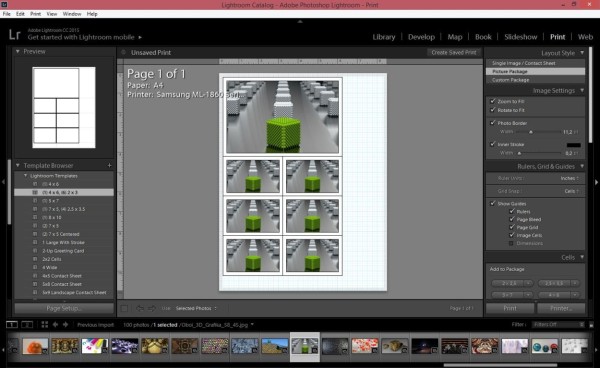Screen dimensions: 600x368
Task: Select the orange fruit thumbnail in filmstrip
Action: (35, 346)
